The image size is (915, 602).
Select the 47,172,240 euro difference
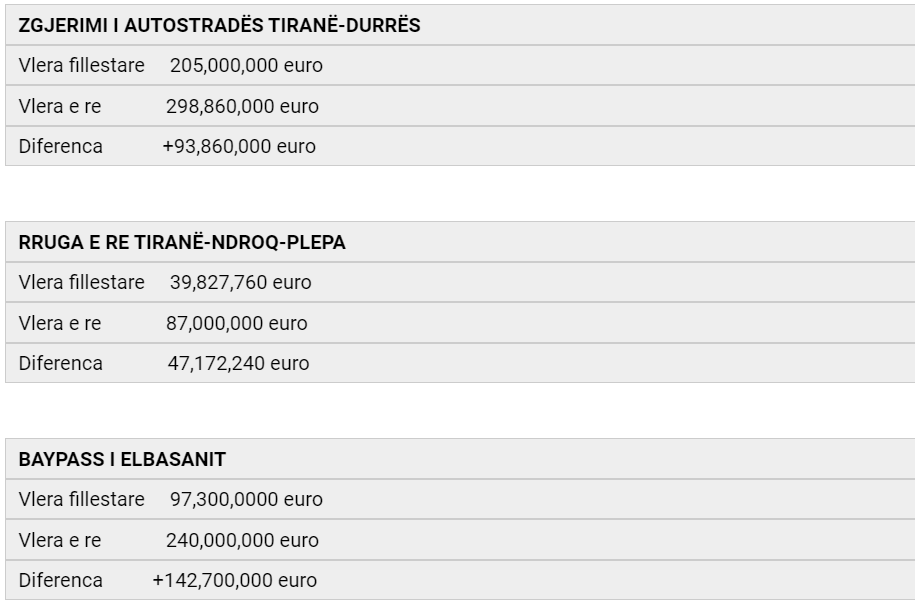coord(238,364)
